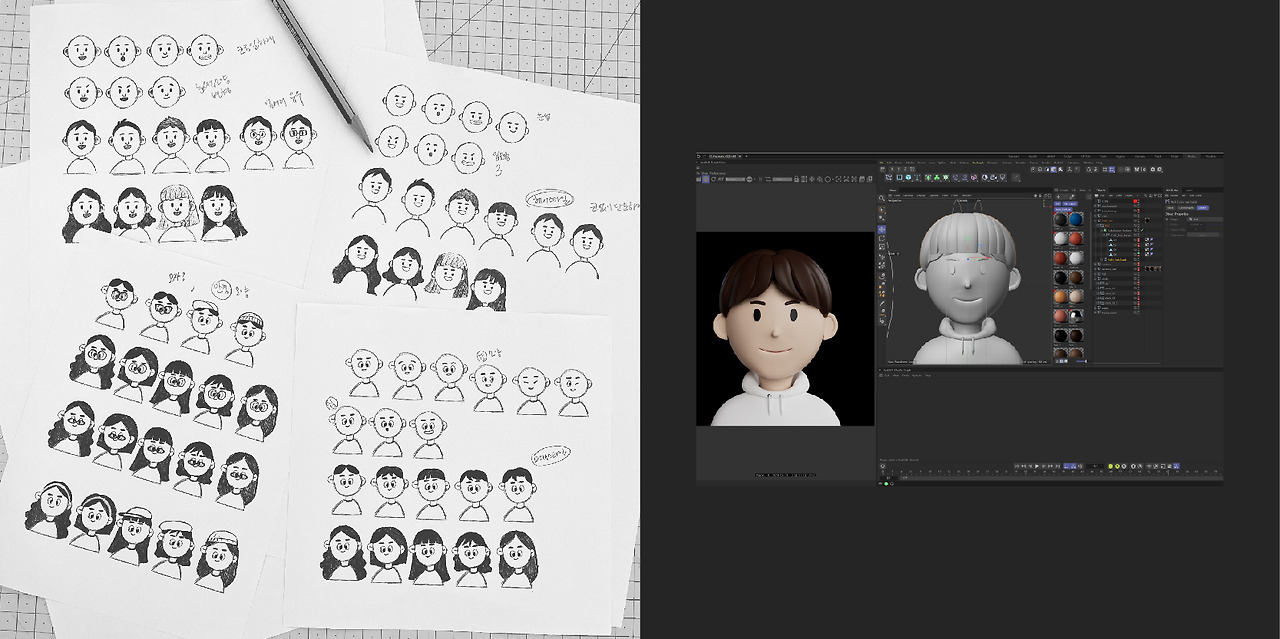Select the orange material swatch
This screenshot has width=1280, height=639.
pyautogui.click(x=1060, y=296)
